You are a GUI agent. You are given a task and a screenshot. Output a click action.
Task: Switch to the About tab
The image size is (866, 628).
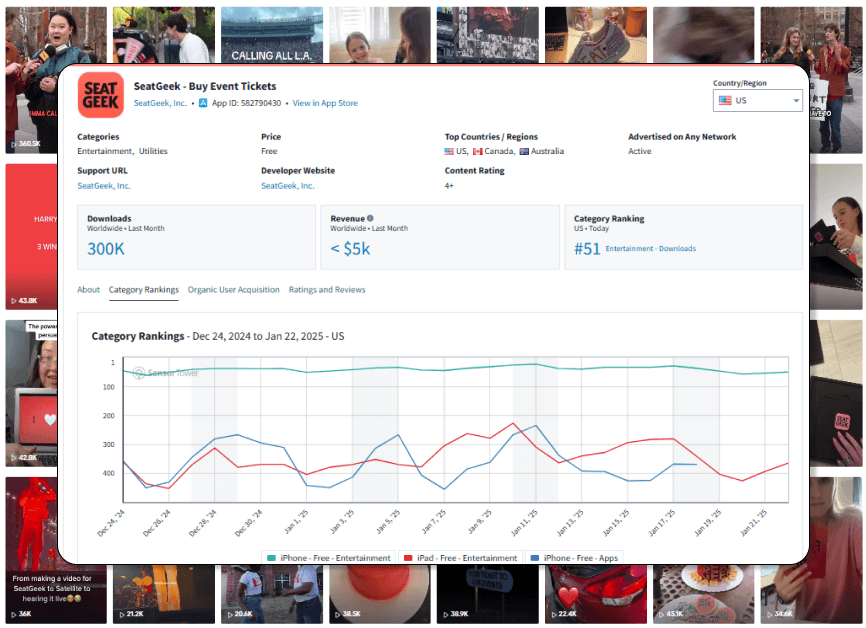[x=89, y=290]
